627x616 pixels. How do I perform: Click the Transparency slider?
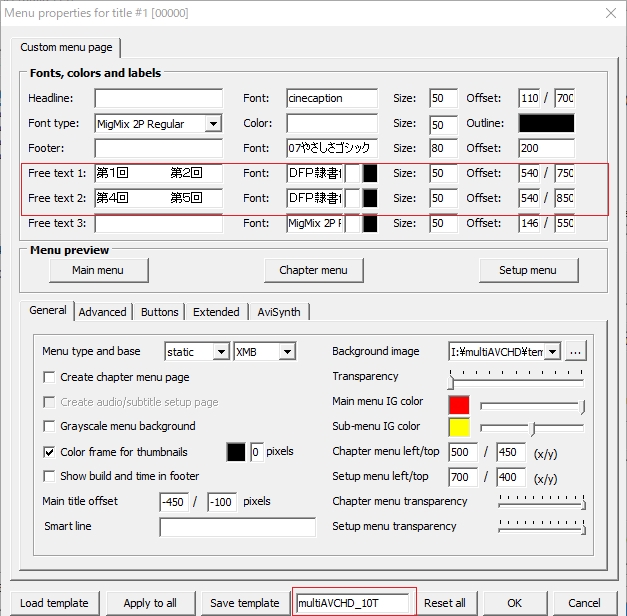[516, 380]
